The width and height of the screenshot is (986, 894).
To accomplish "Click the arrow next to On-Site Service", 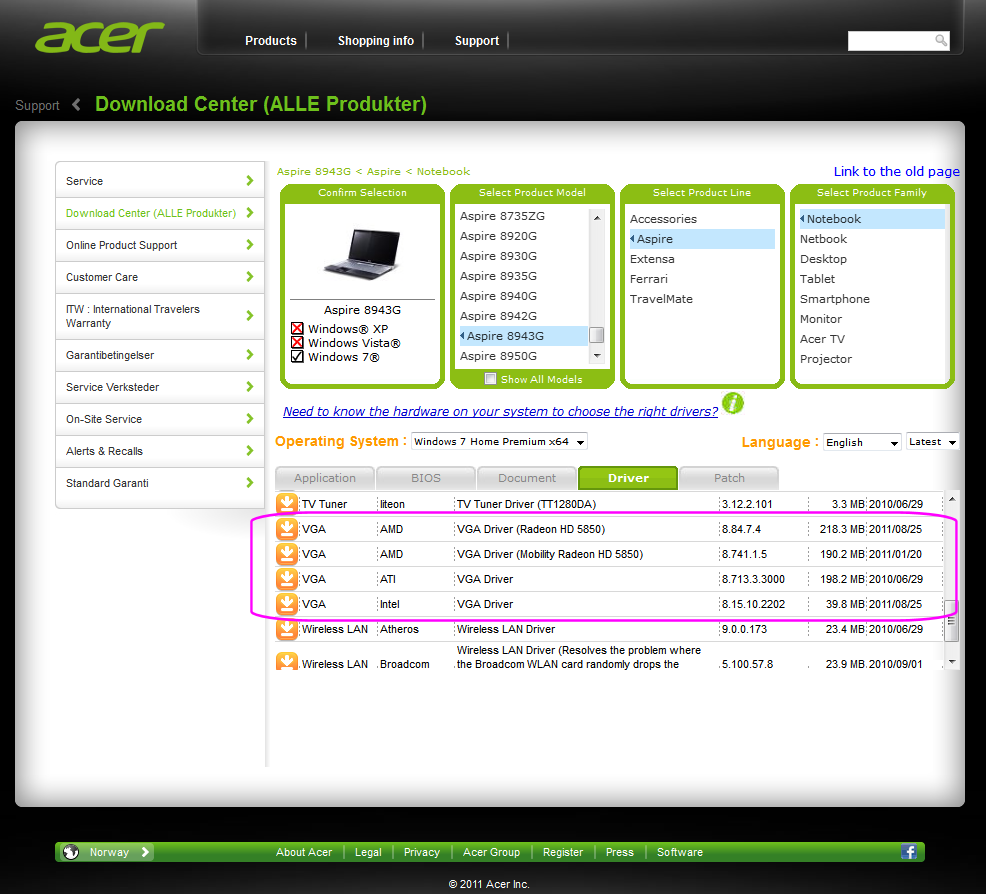I will (x=250, y=419).
